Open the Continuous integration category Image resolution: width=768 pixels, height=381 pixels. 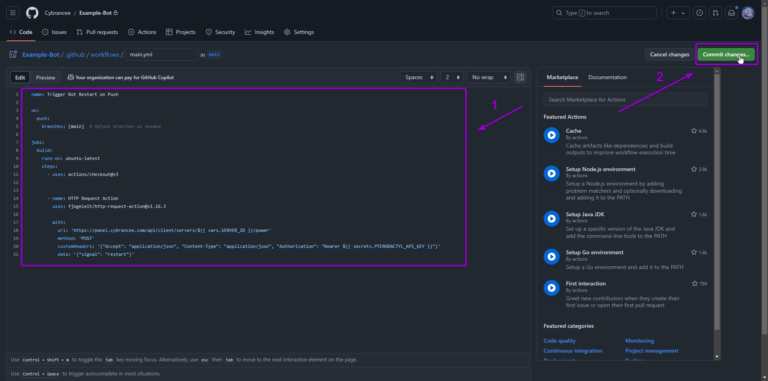(573, 351)
